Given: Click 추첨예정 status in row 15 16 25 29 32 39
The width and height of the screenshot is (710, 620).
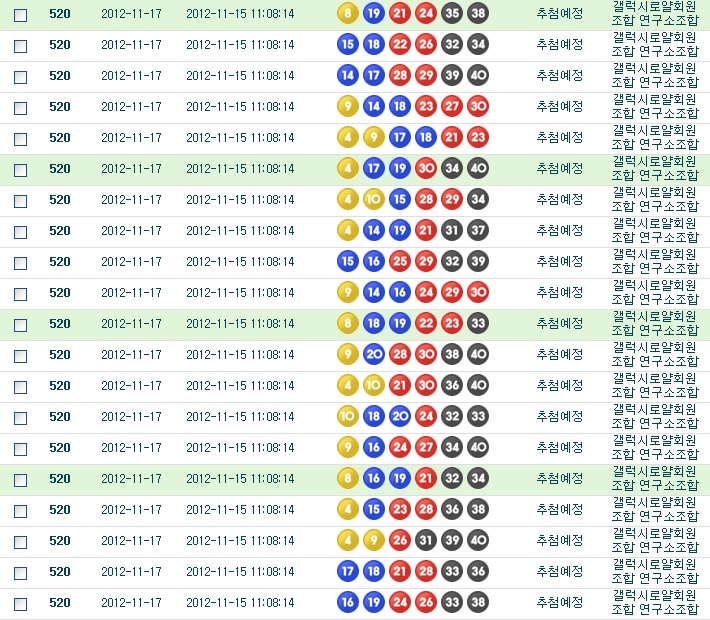Looking at the screenshot, I should [x=560, y=262].
